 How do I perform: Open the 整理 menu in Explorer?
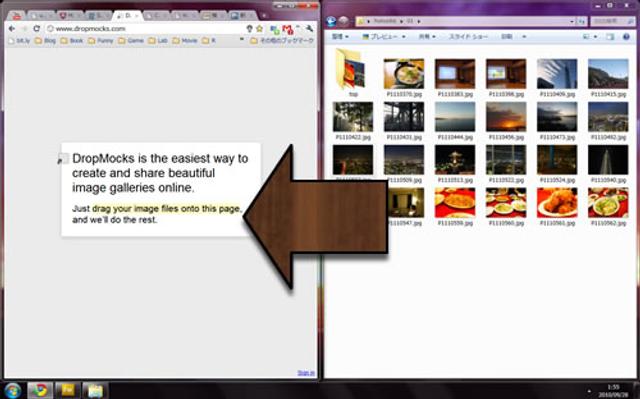340,37
